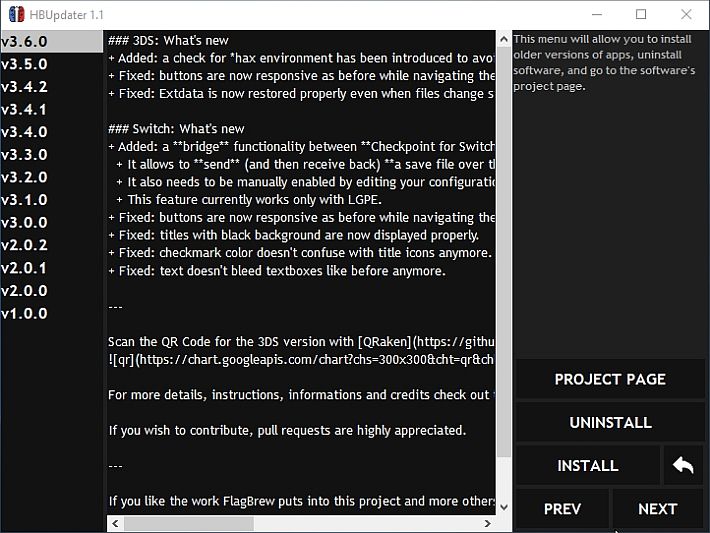
Task: Go to next page with NEXT
Action: (x=657, y=509)
